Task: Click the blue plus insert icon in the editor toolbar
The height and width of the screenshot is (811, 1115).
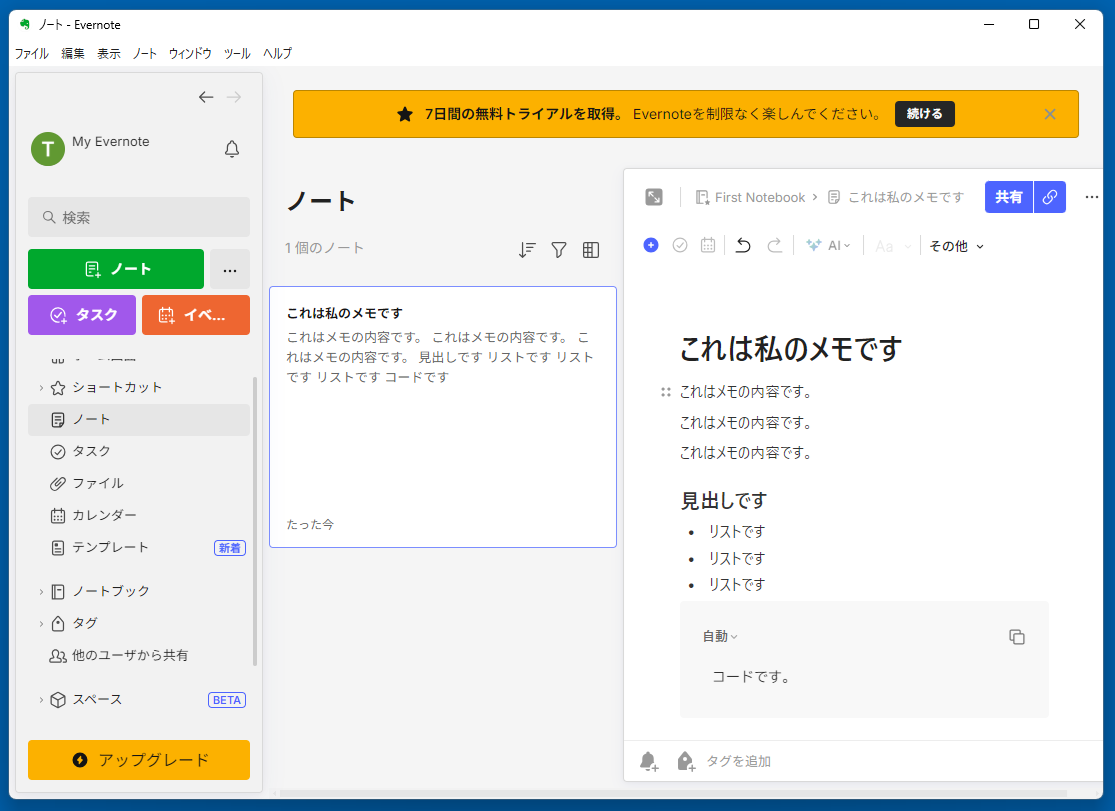Action: point(651,245)
